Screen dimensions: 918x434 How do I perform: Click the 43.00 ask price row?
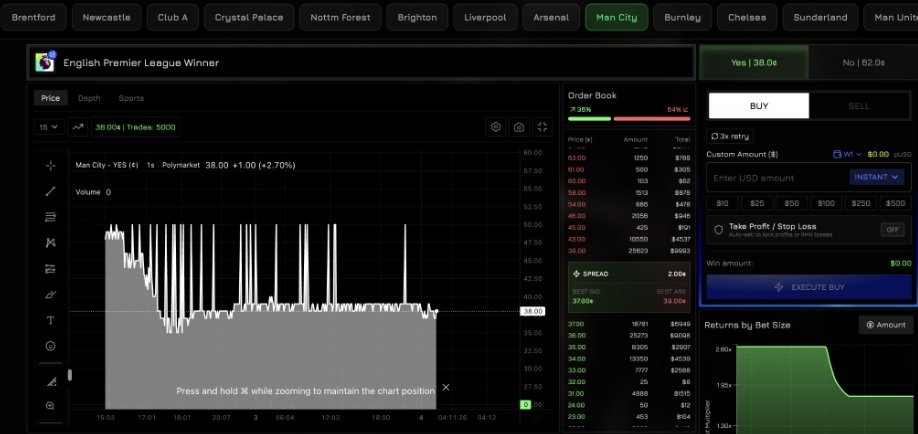pos(629,240)
